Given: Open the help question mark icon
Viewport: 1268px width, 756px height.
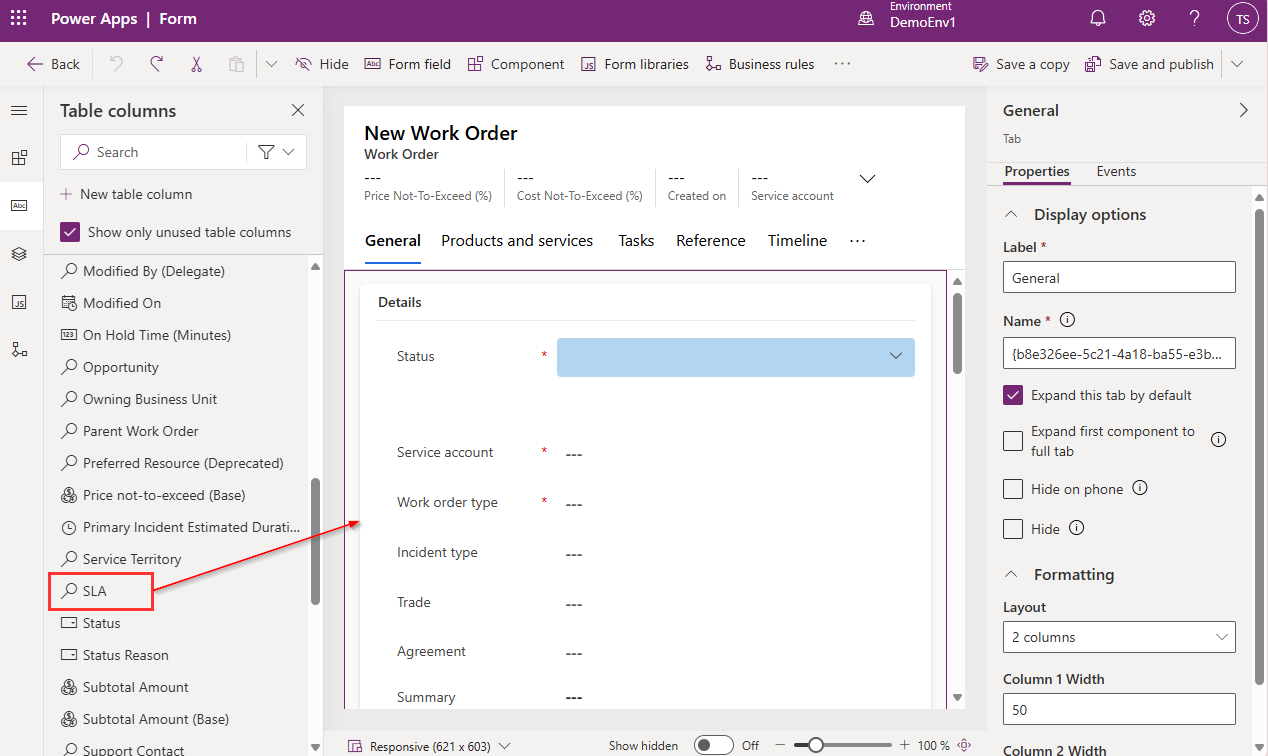Looking at the screenshot, I should coord(1195,19).
